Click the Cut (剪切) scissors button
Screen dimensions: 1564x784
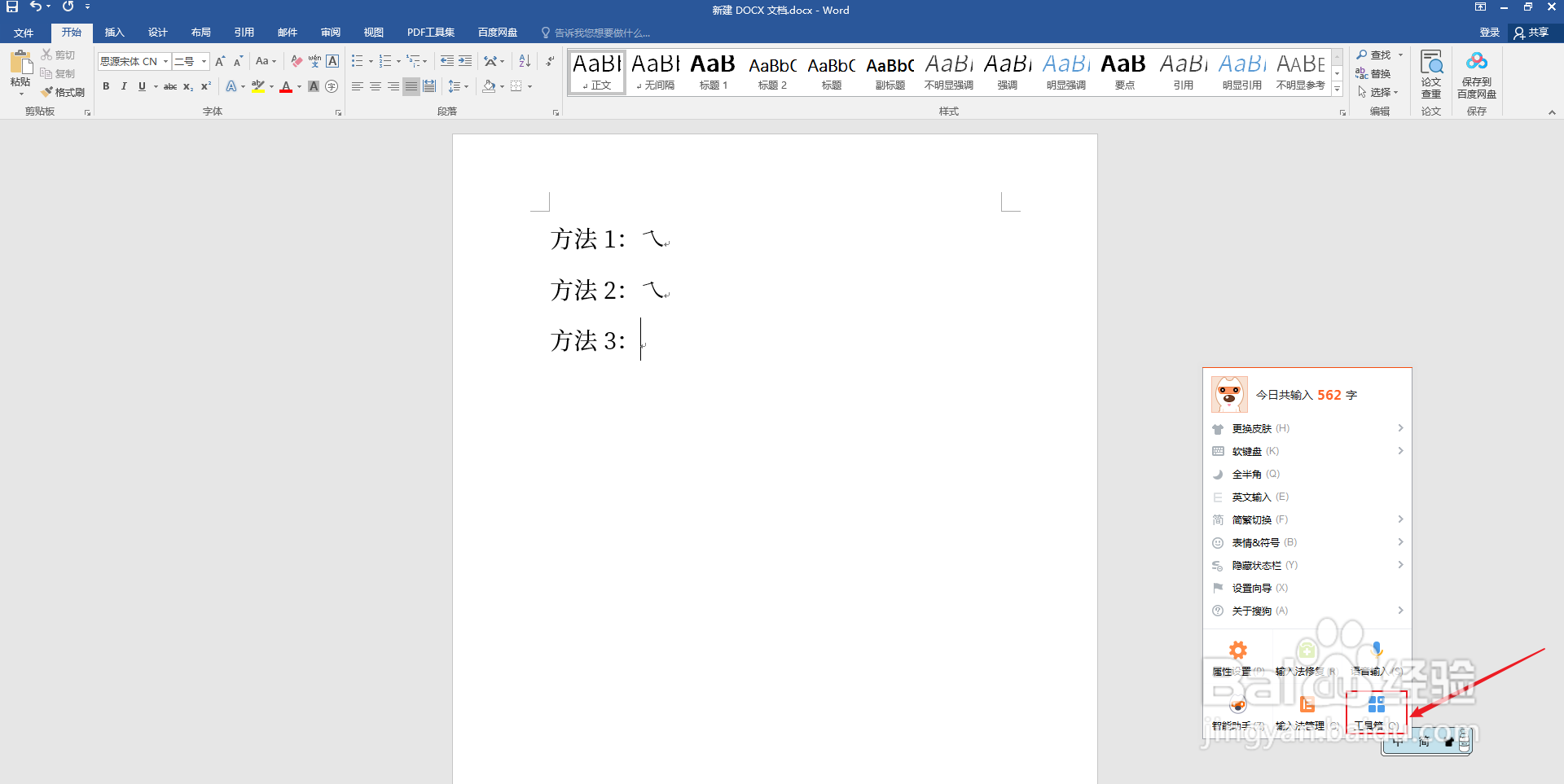(x=58, y=55)
